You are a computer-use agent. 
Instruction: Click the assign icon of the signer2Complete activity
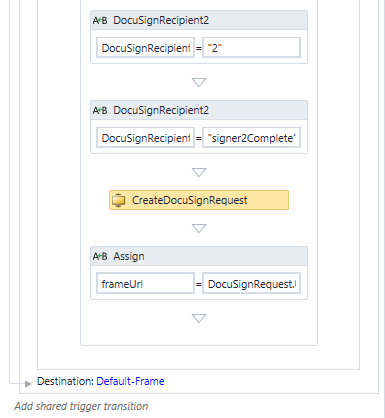100,111
